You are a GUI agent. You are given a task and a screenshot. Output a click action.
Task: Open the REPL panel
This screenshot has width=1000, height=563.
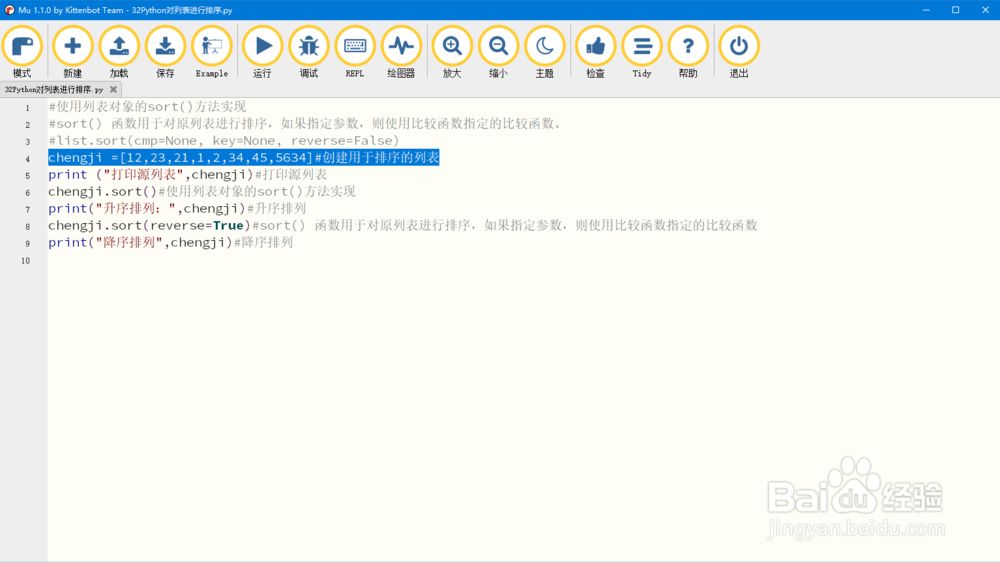pyautogui.click(x=355, y=52)
